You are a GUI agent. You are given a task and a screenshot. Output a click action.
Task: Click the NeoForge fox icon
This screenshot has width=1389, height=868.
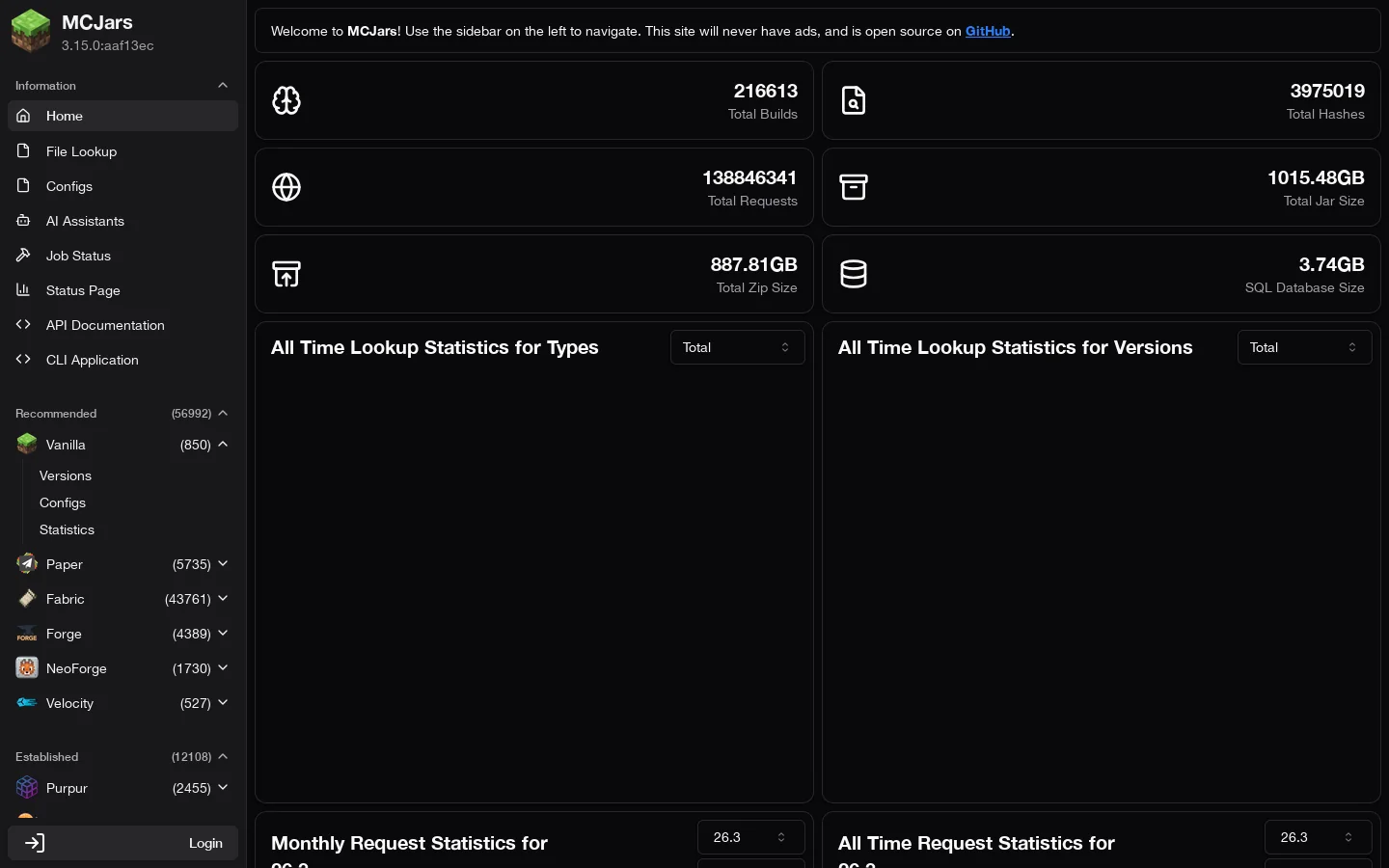coord(27,668)
